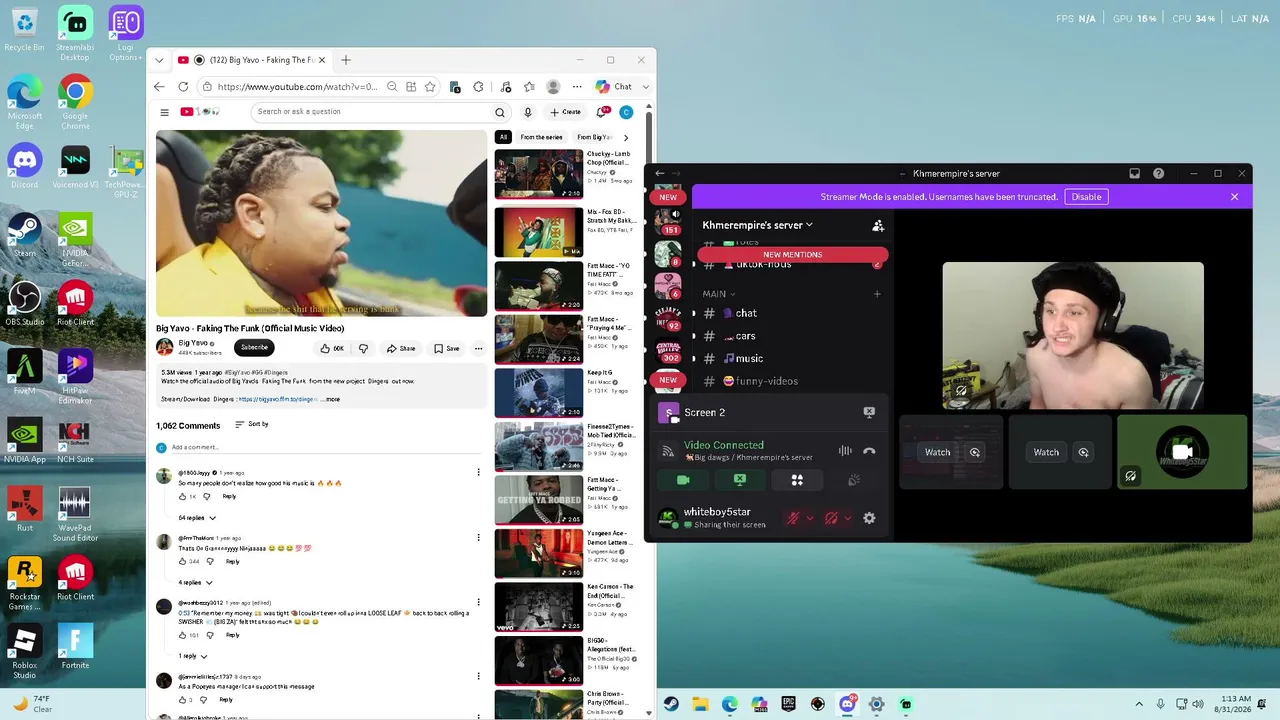The height and width of the screenshot is (720, 1280).
Task: Open the comments Sort by menu
Action: point(251,425)
